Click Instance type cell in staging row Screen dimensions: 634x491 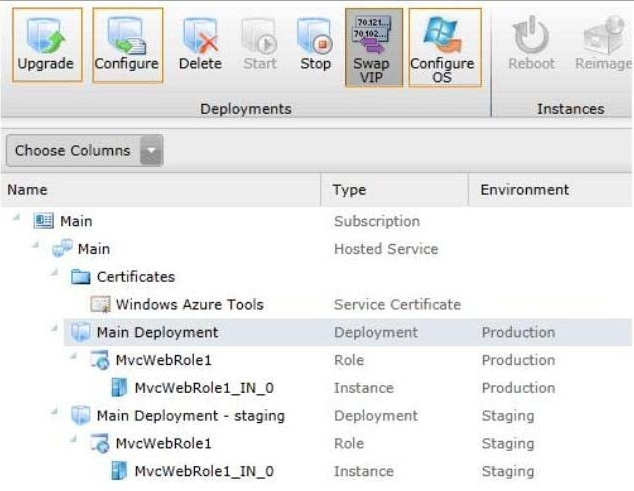click(x=363, y=471)
